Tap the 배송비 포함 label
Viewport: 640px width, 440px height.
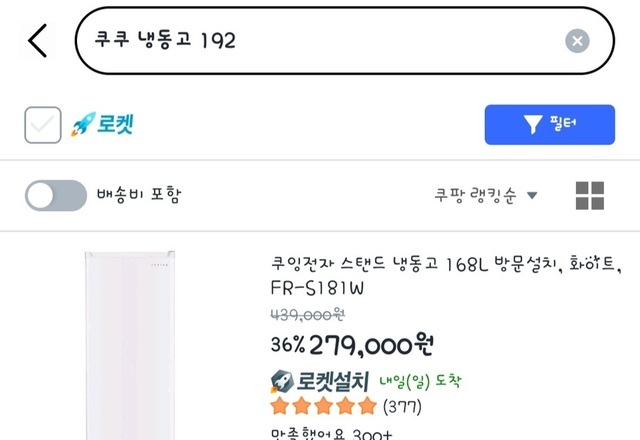(x=139, y=195)
